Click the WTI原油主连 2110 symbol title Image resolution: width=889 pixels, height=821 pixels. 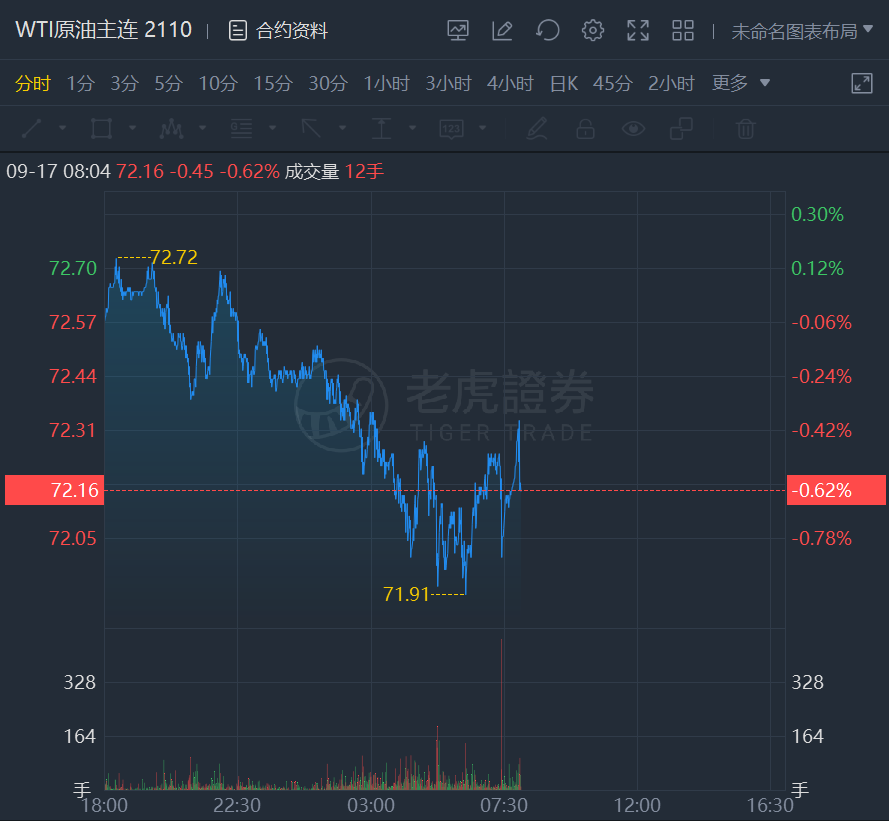[103, 30]
